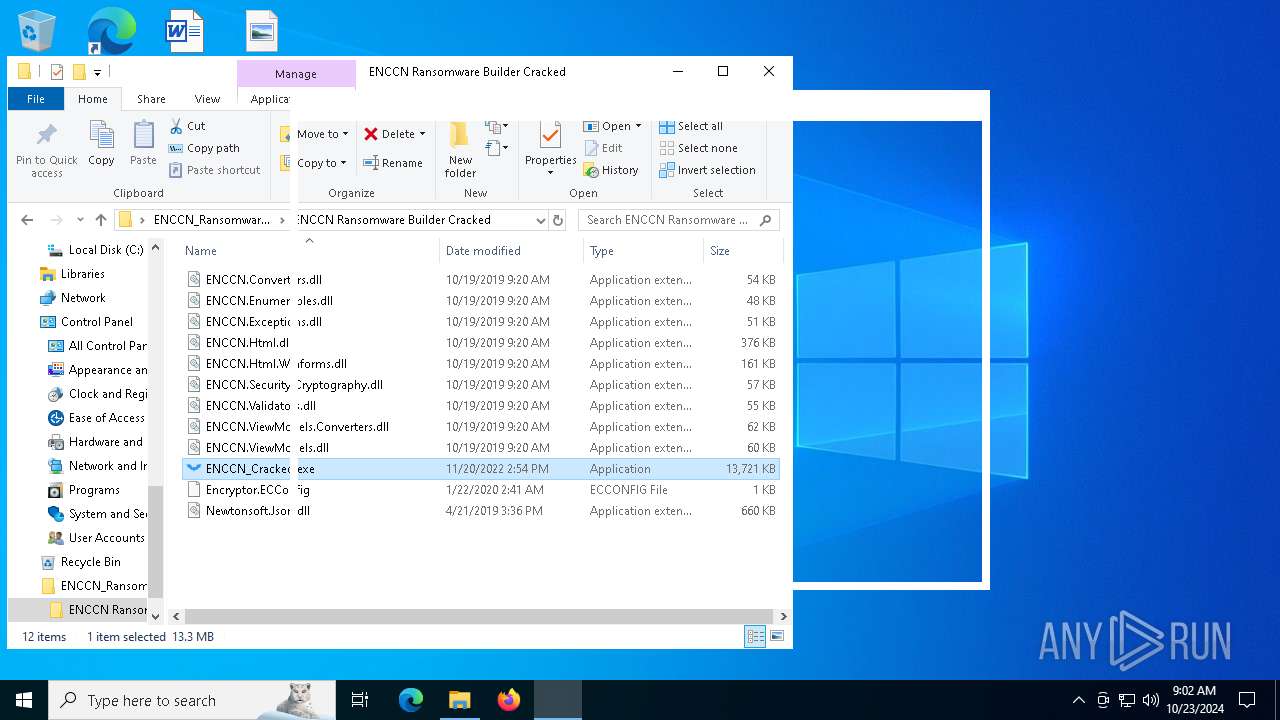Image resolution: width=1280 pixels, height=720 pixels.
Task: Open Firefox from the taskbar
Action: (x=509, y=700)
